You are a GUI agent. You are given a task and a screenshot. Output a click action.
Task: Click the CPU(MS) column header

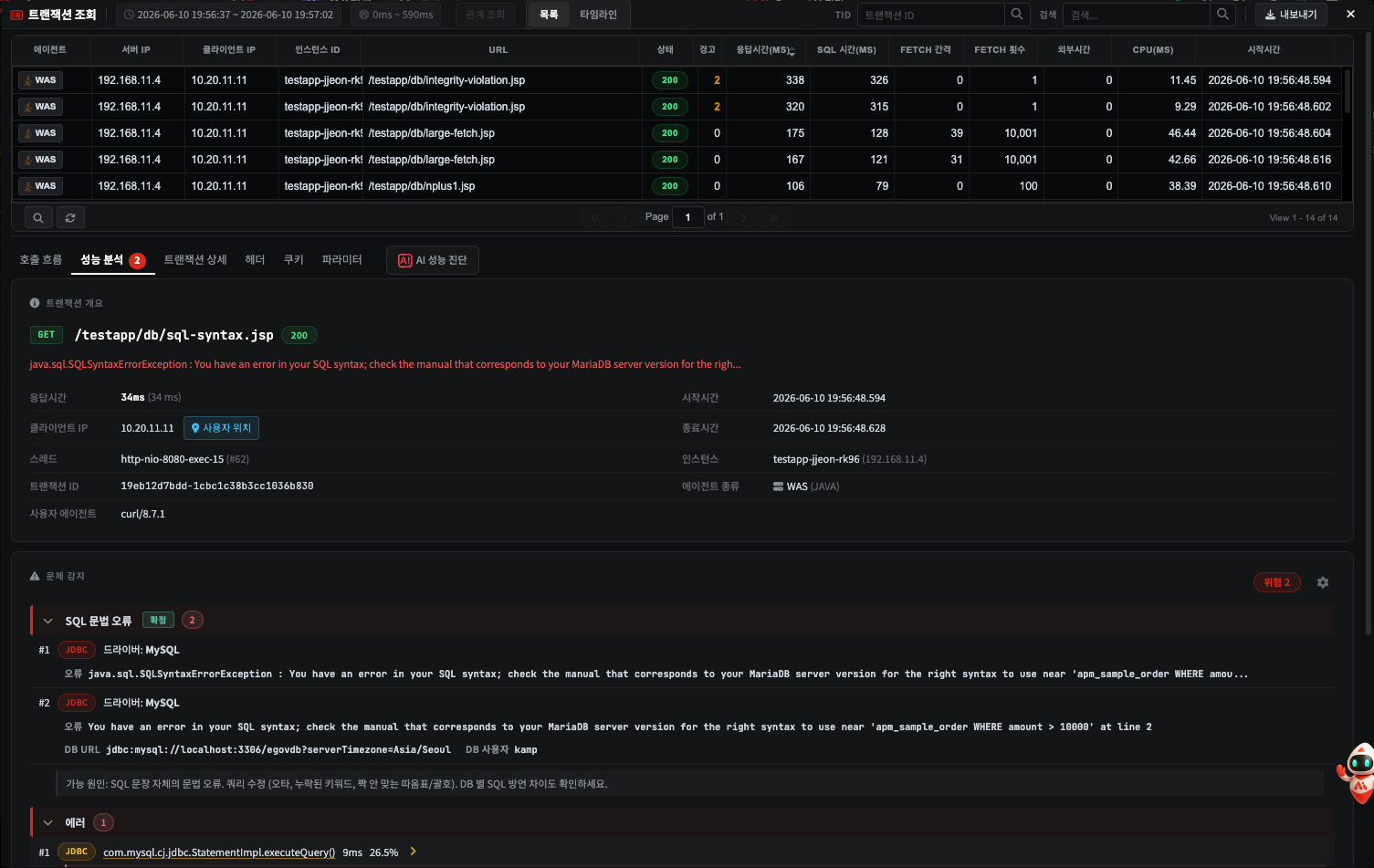1153,50
